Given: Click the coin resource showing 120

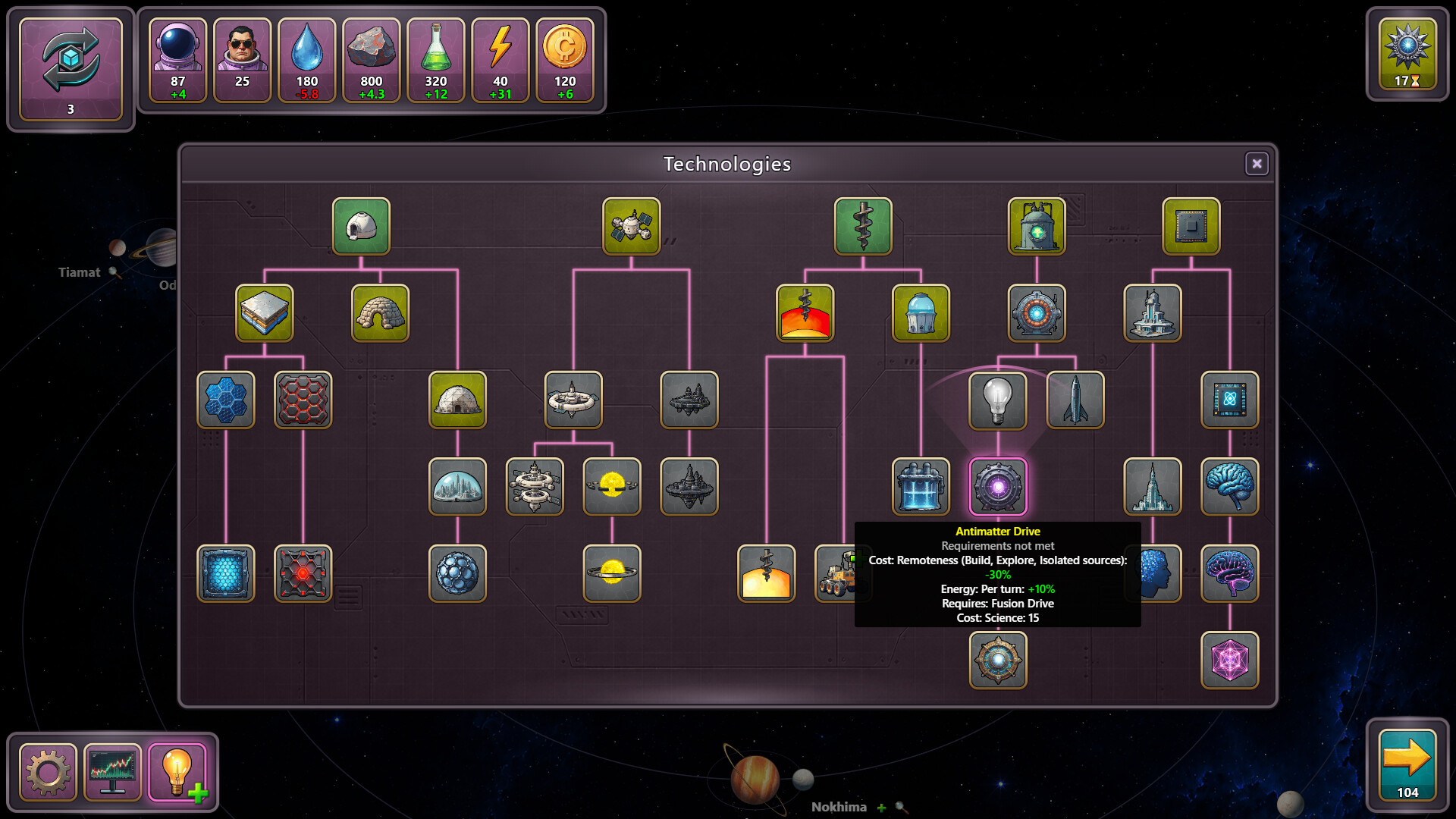Looking at the screenshot, I should [x=565, y=61].
